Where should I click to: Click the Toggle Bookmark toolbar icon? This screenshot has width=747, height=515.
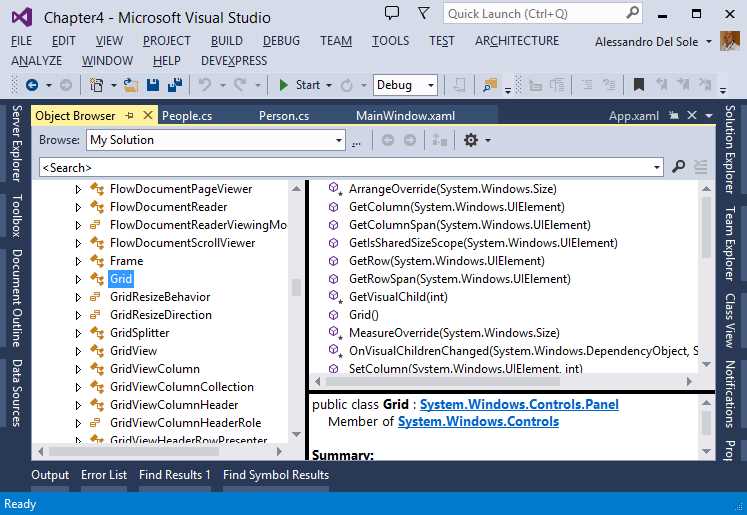click(639, 85)
